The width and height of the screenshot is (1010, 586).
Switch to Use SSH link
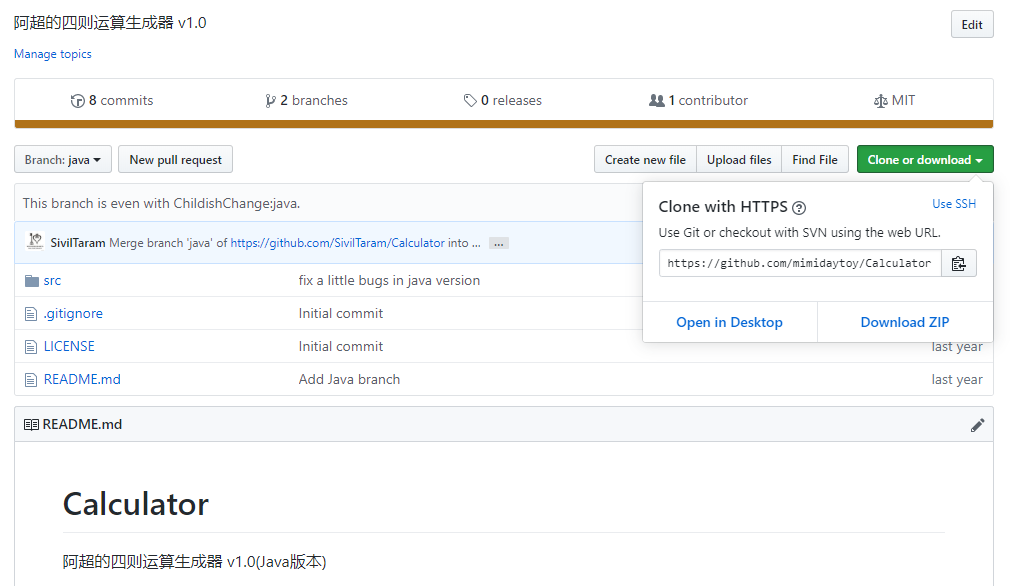point(954,204)
